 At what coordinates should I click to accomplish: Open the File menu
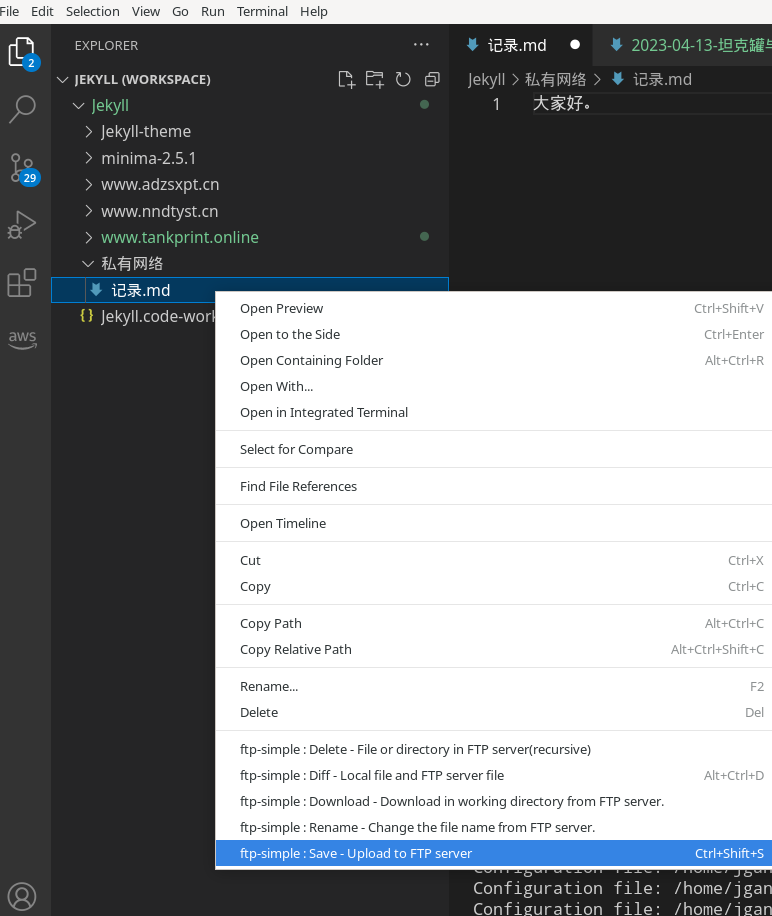9,12
